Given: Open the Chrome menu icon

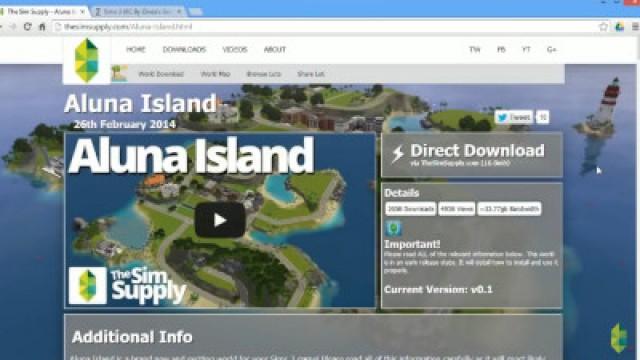Looking at the screenshot, I should click(636, 27).
